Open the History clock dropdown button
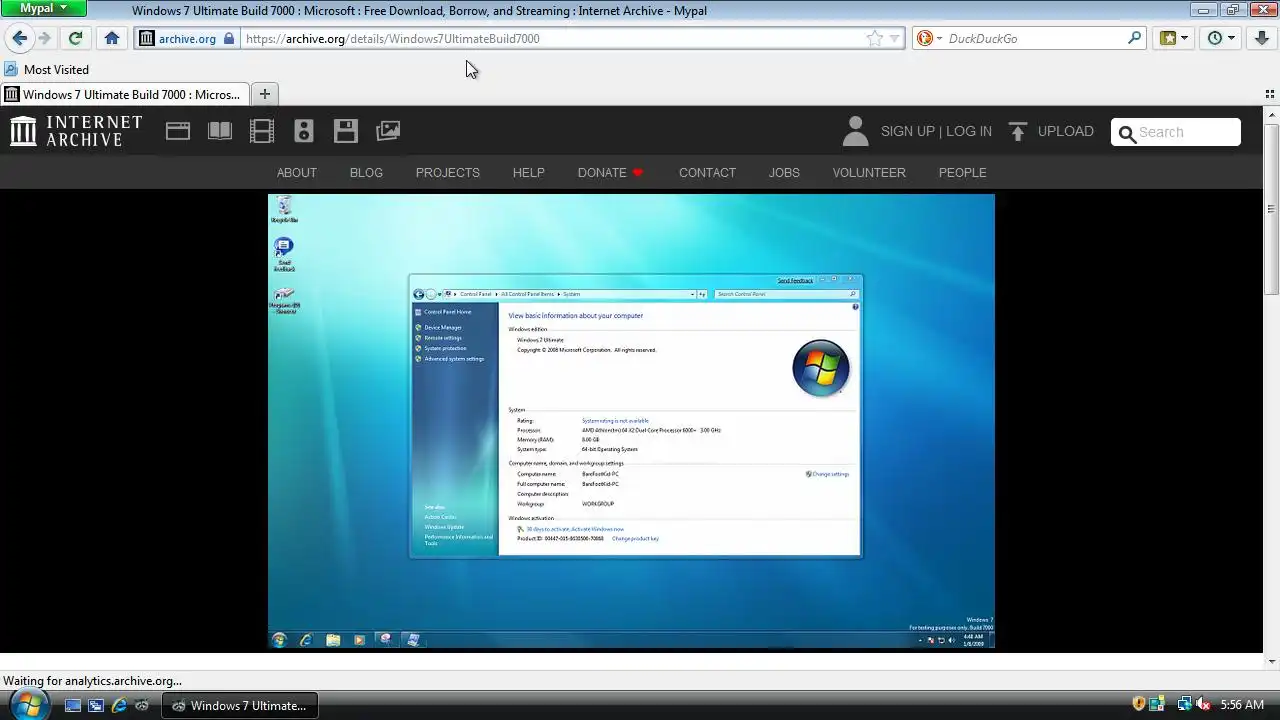Image resolution: width=1280 pixels, height=720 pixels. (x=1221, y=38)
